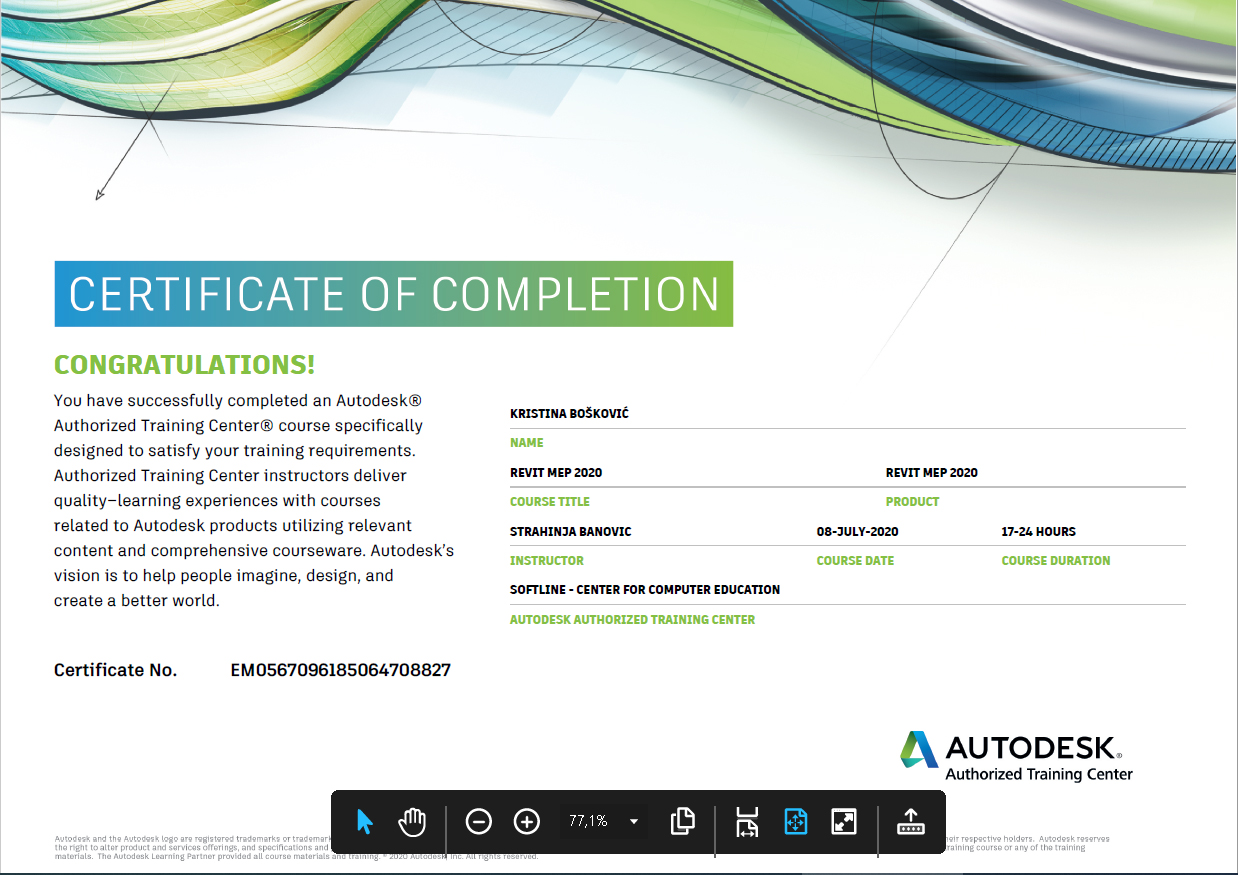Image resolution: width=1238 pixels, height=875 pixels.
Task: Click the date 08-JULY-2020
Action: point(858,532)
